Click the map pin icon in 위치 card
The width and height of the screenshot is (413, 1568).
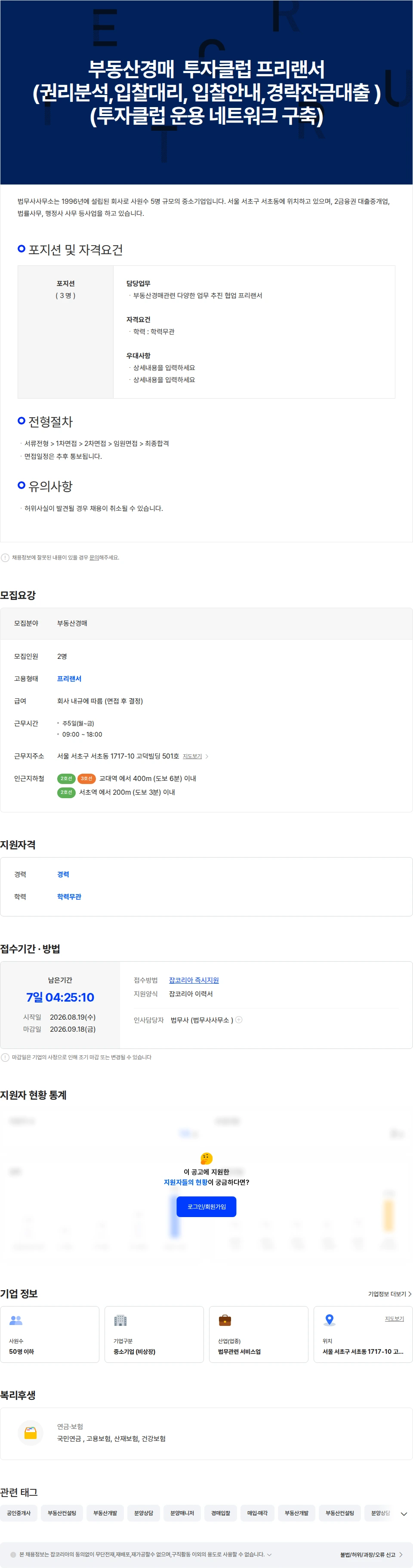[330, 1320]
